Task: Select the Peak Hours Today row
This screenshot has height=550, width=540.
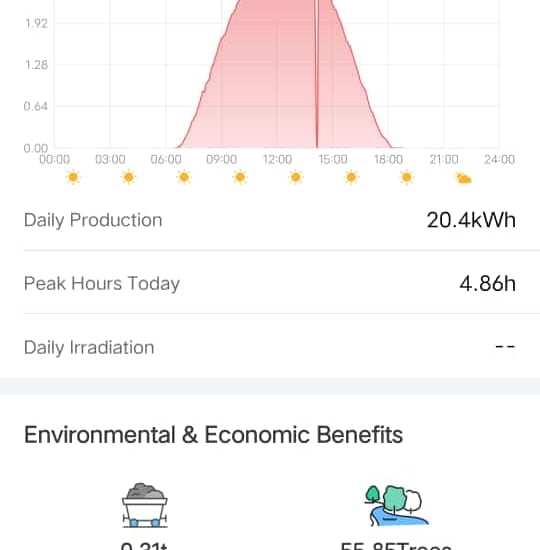Action: click(x=270, y=283)
